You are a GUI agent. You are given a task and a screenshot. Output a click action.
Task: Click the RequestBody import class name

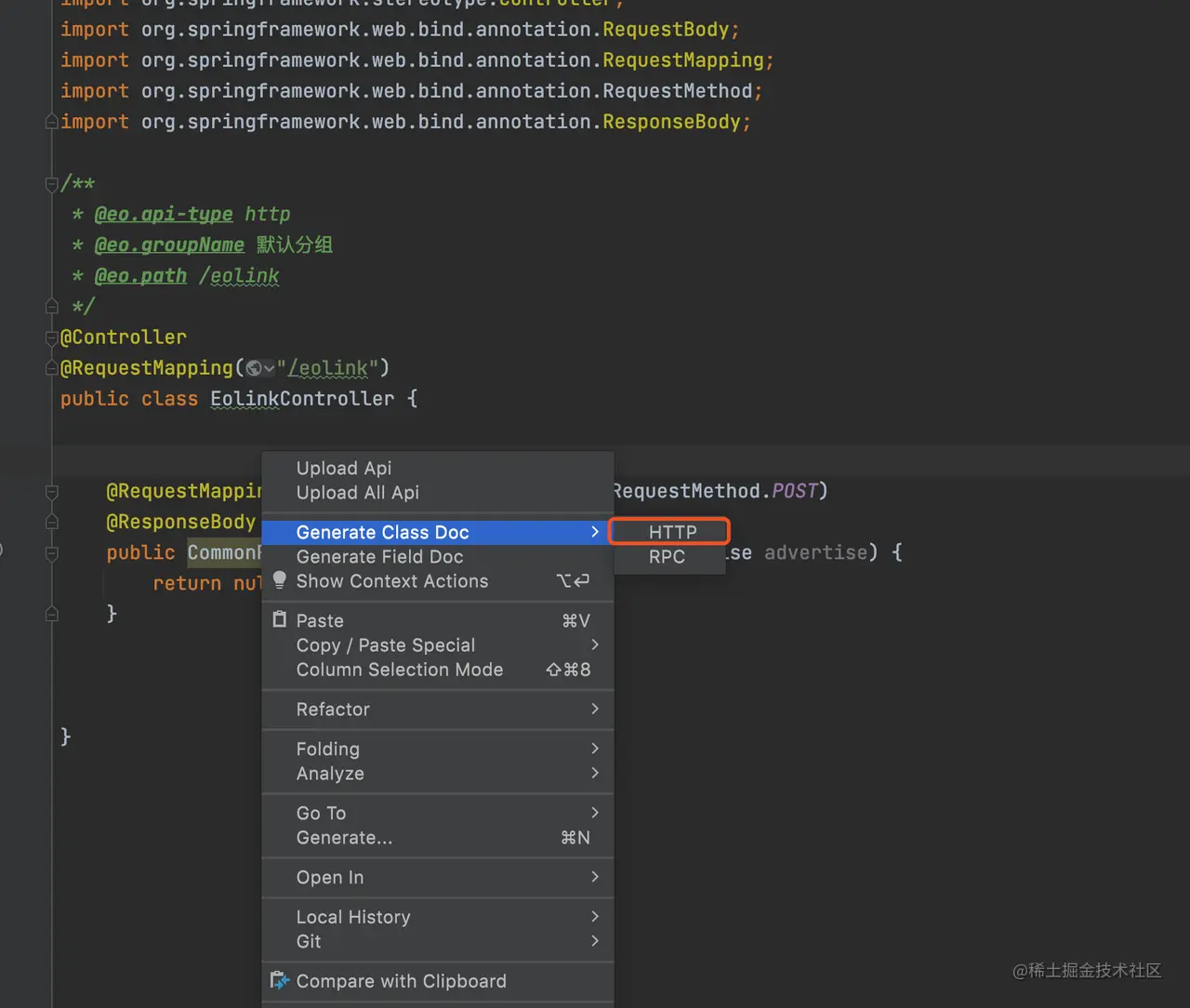[x=666, y=30]
